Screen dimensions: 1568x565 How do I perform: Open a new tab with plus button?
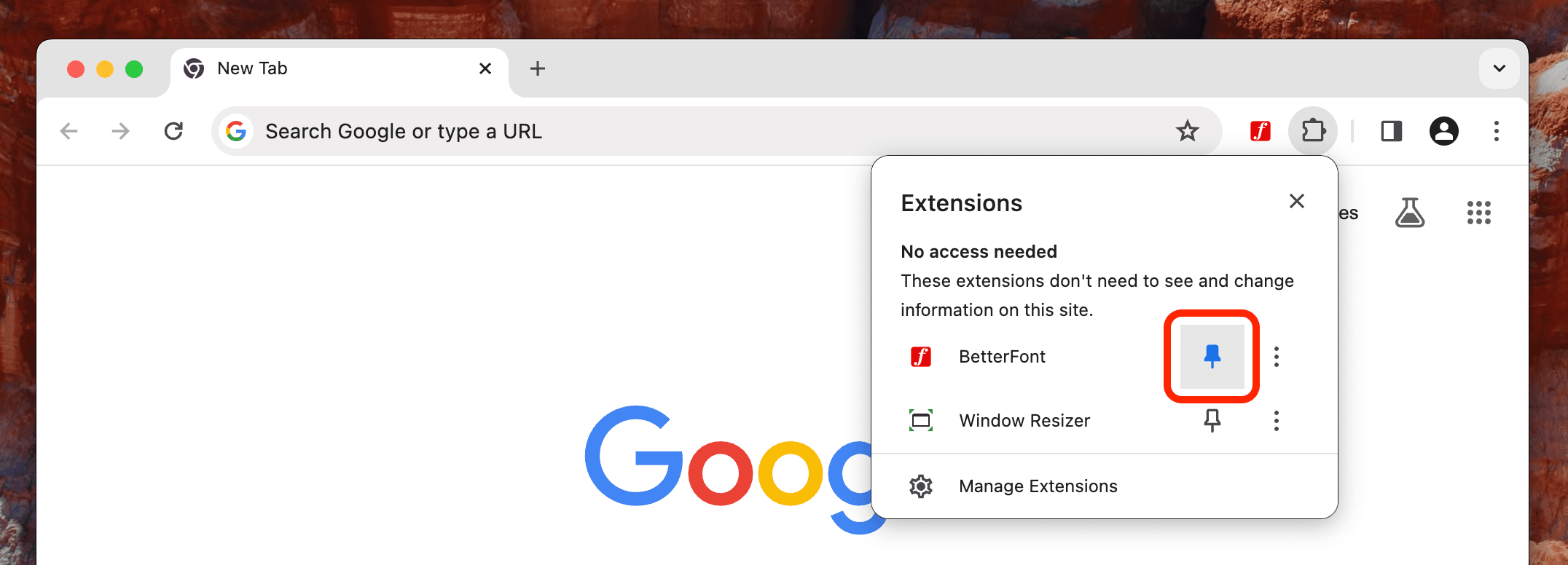click(x=537, y=68)
